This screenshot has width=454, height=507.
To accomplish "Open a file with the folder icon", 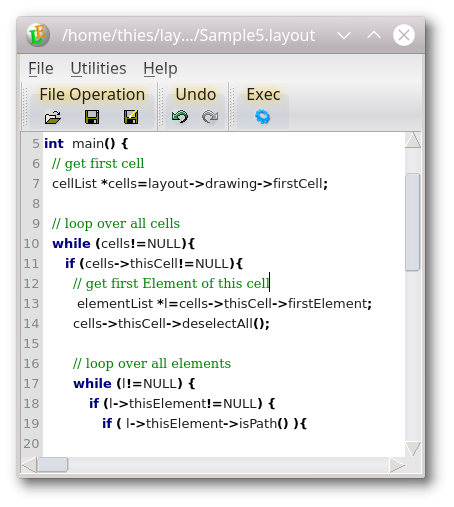I will 53,117.
